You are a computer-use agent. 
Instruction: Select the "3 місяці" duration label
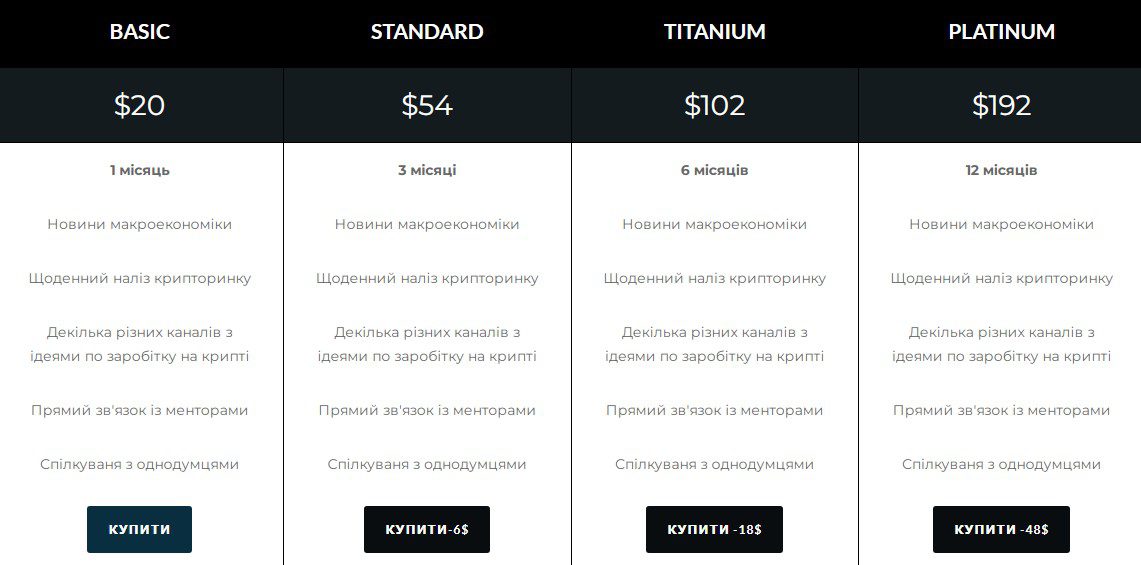click(427, 170)
